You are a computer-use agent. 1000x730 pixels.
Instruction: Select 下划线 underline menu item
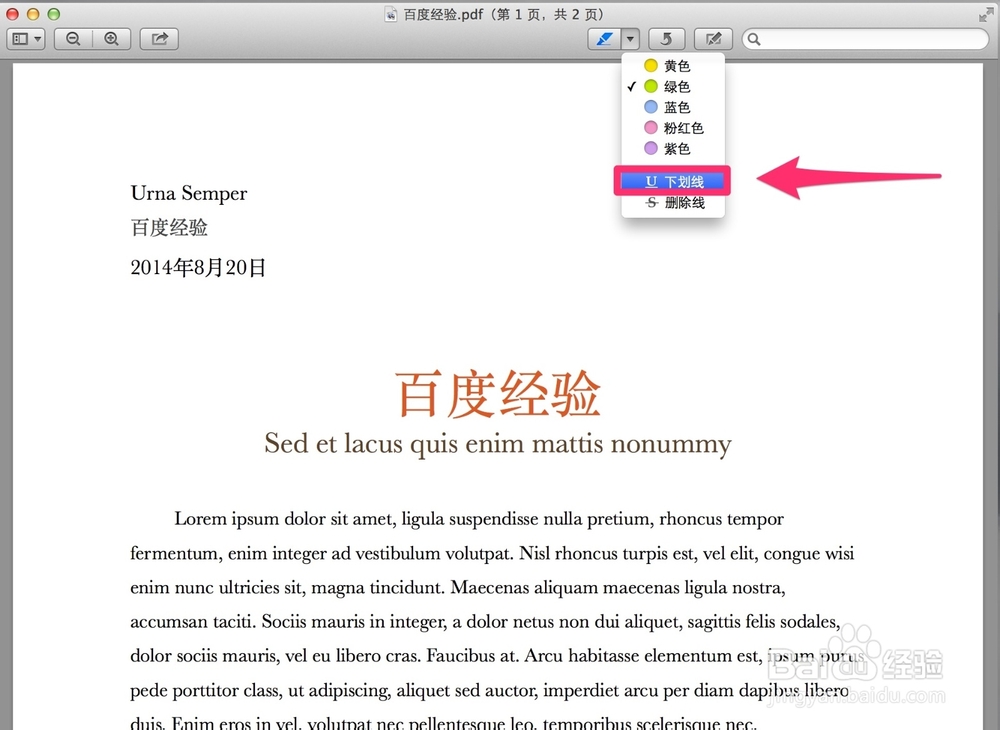pyautogui.click(x=673, y=182)
